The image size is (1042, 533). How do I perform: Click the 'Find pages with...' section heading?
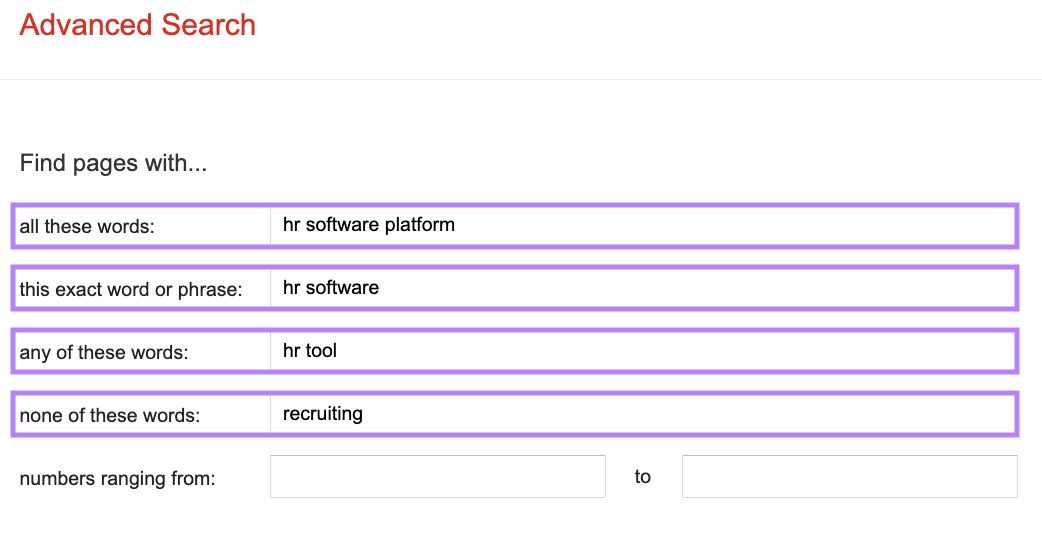(113, 163)
